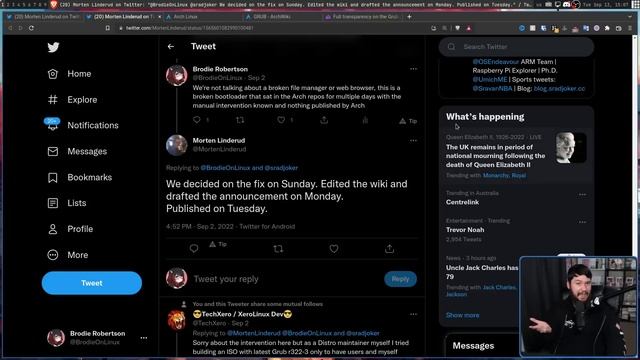Switch to the Full transparency on the Grub tab
Viewport: 640px width, 360px height.
click(x=362, y=17)
